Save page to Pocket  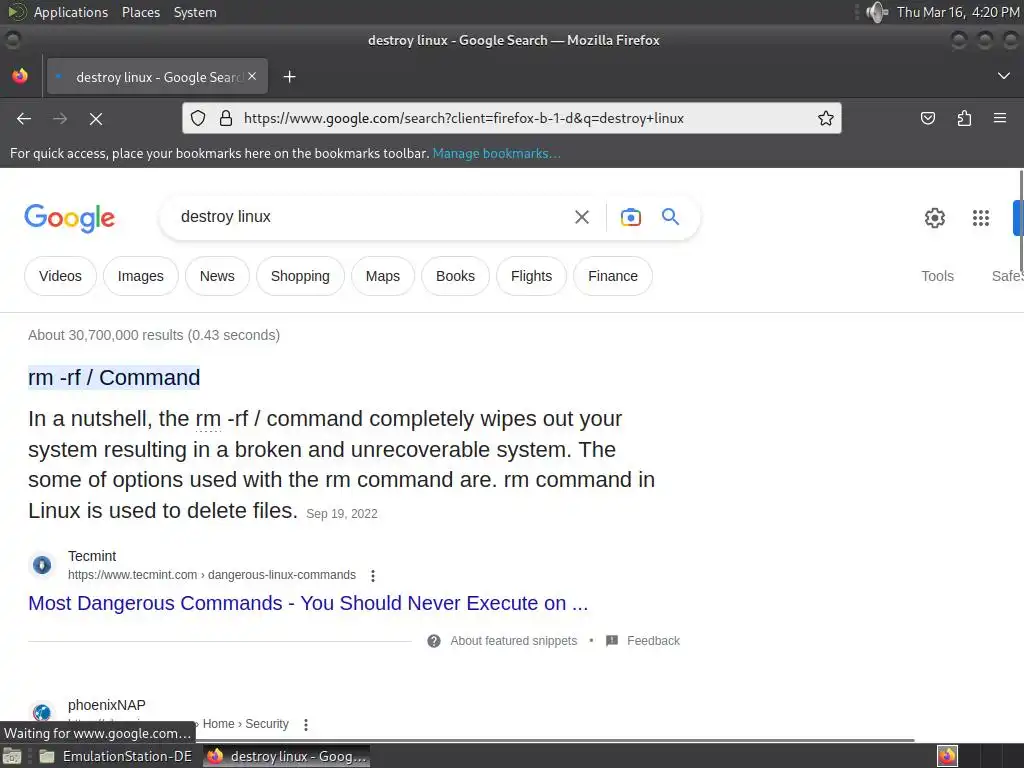(928, 118)
